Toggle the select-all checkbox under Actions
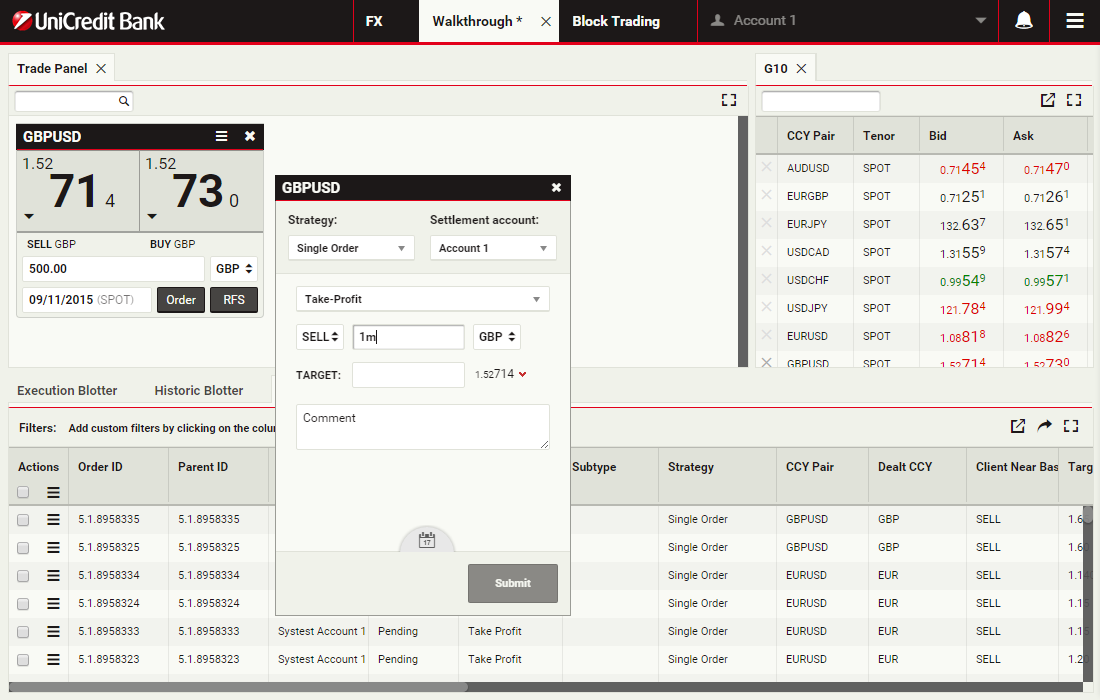The width and height of the screenshot is (1100, 700). point(23,492)
